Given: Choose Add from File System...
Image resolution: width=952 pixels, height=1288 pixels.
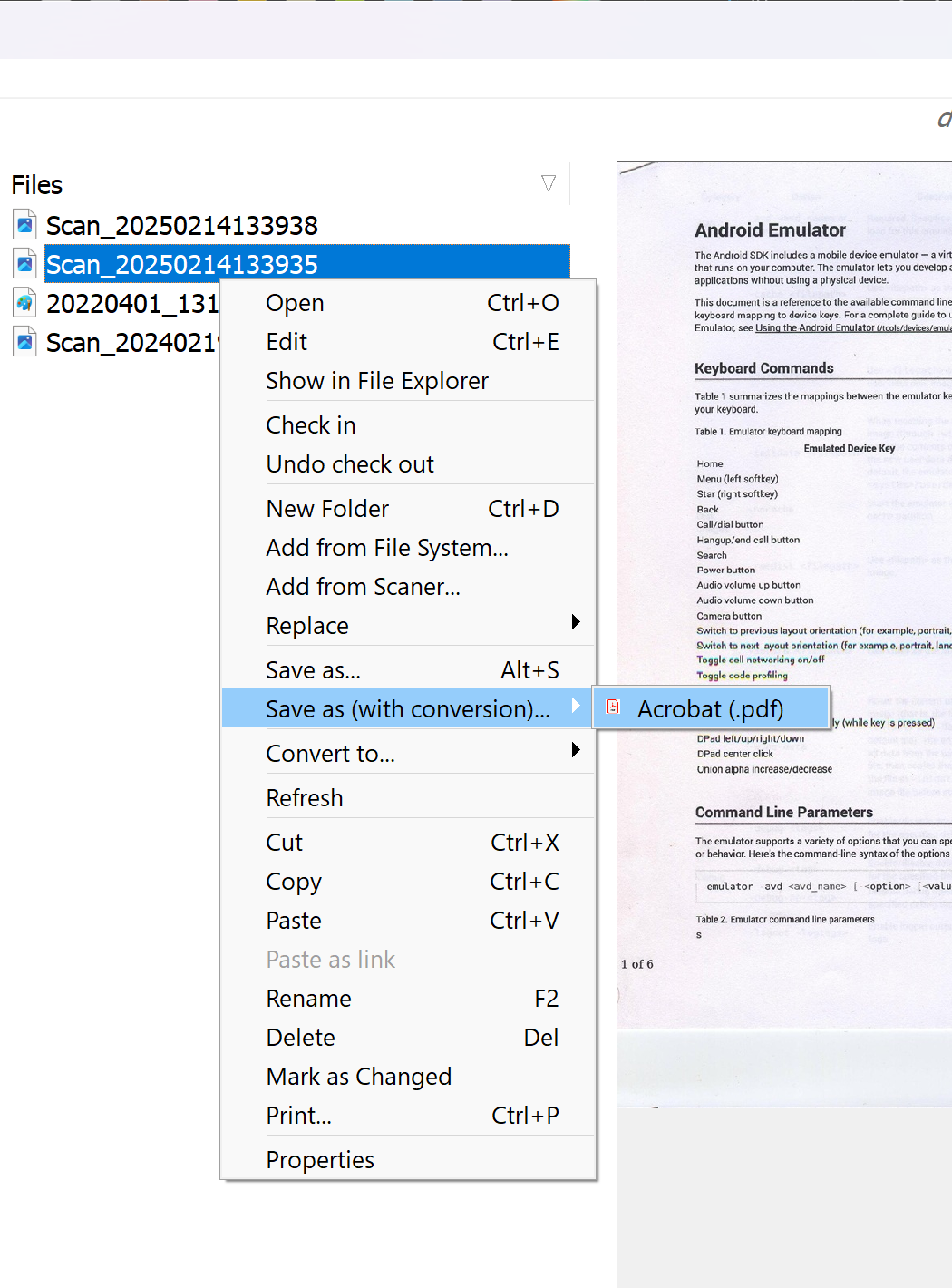Looking at the screenshot, I should click(387, 548).
